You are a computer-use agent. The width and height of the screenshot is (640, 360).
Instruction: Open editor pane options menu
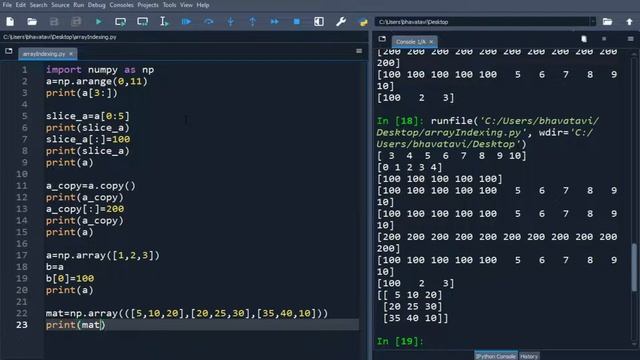pos(359,51)
